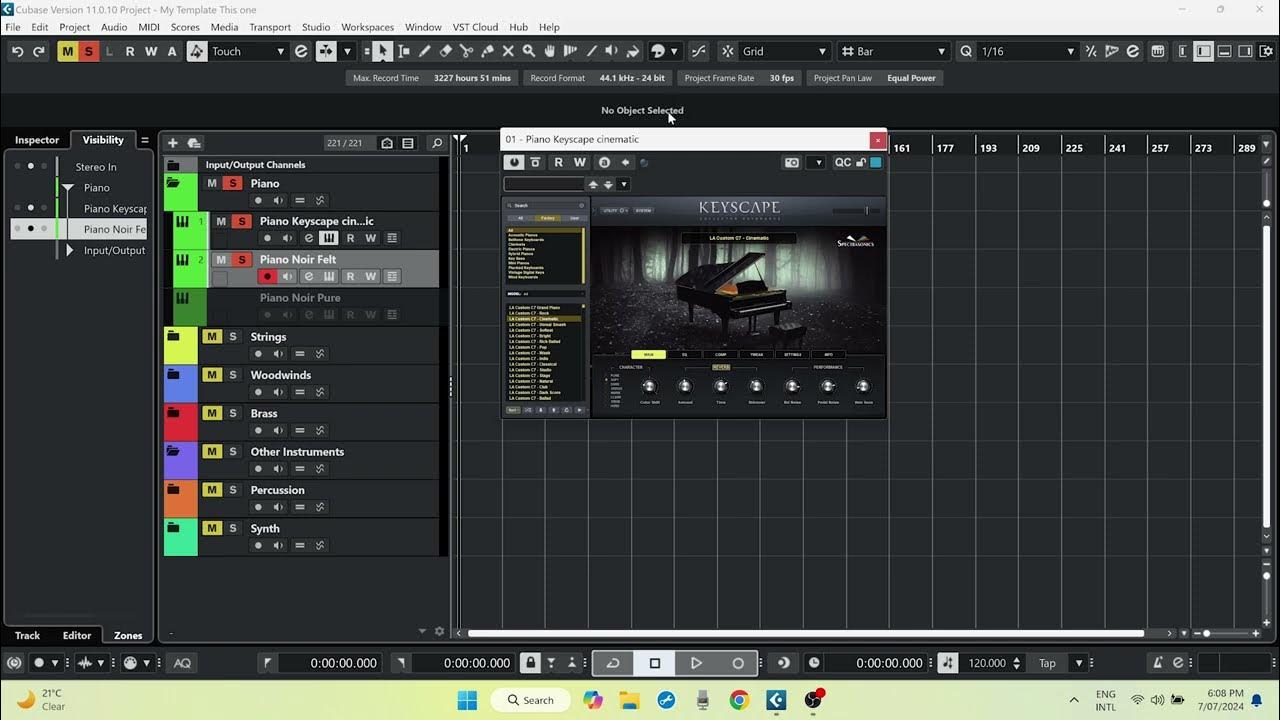Select the Mute X tool

pyautogui.click(x=508, y=51)
